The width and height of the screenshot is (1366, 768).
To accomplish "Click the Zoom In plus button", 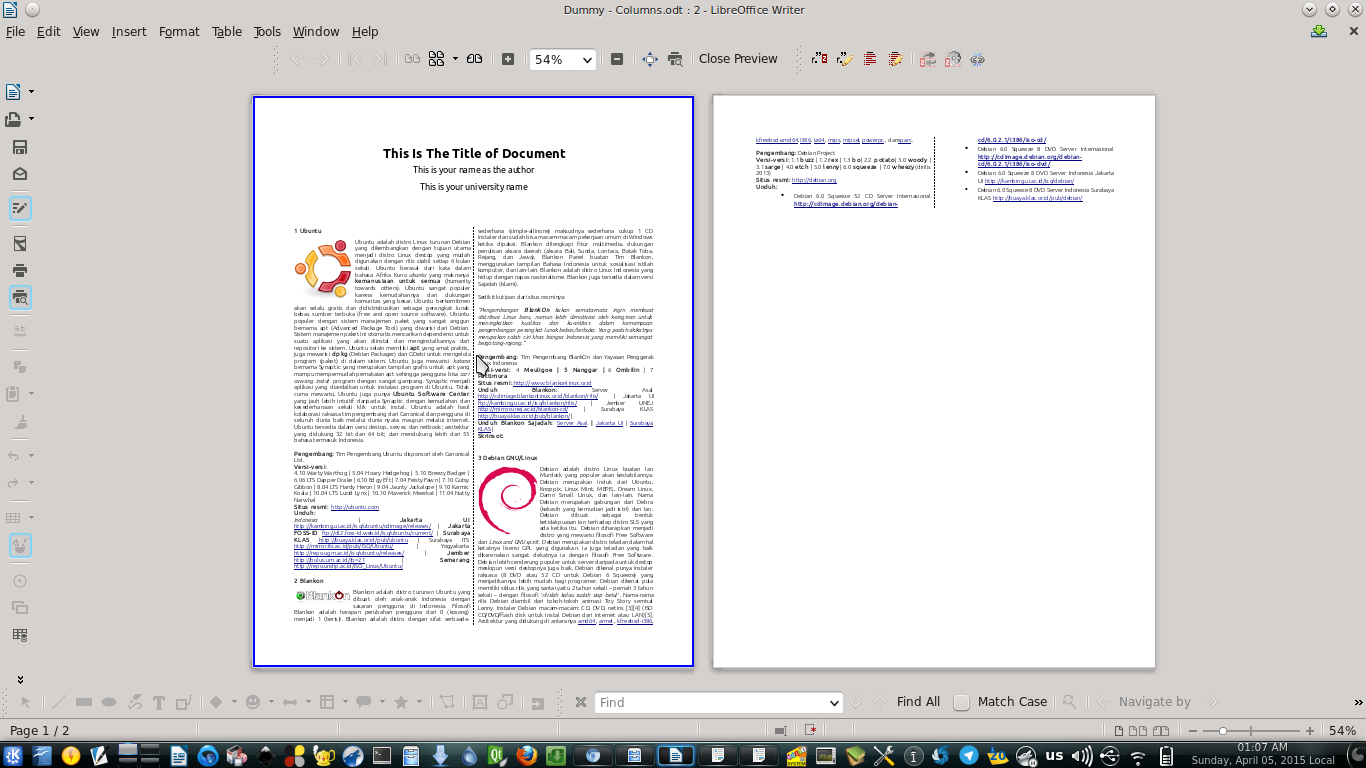I will tap(508, 59).
